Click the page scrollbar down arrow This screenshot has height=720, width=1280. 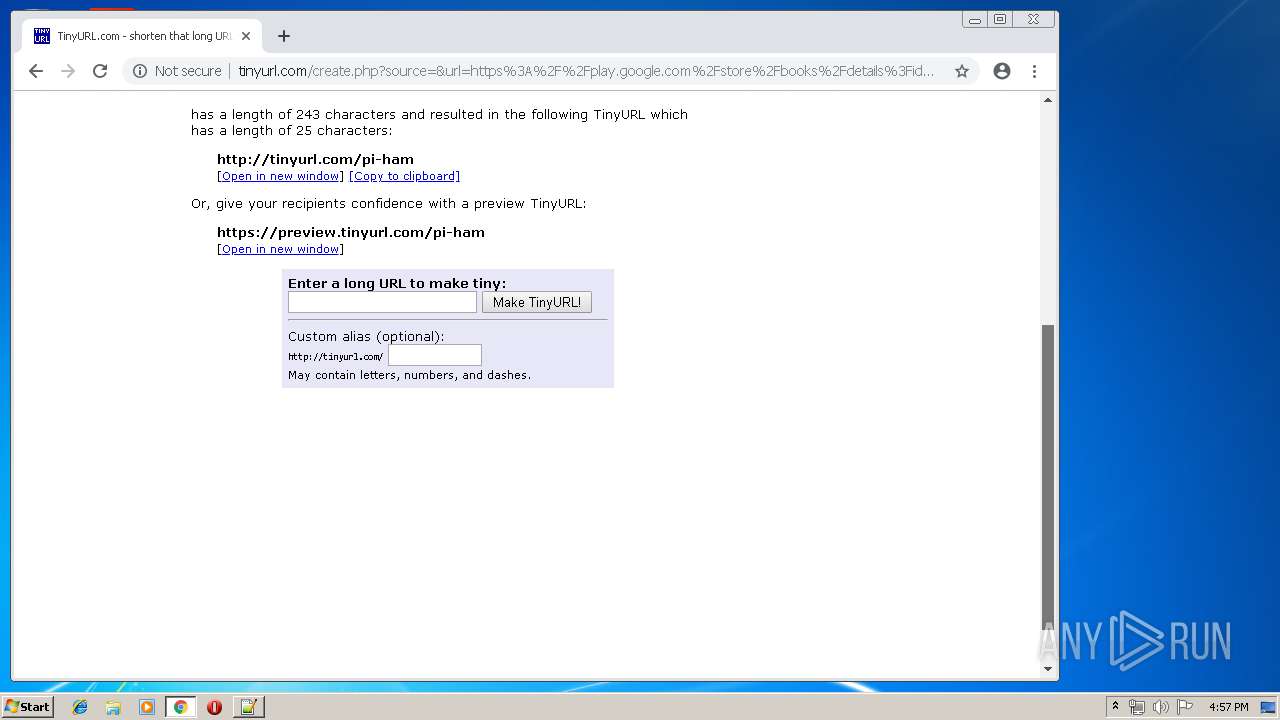point(1048,669)
